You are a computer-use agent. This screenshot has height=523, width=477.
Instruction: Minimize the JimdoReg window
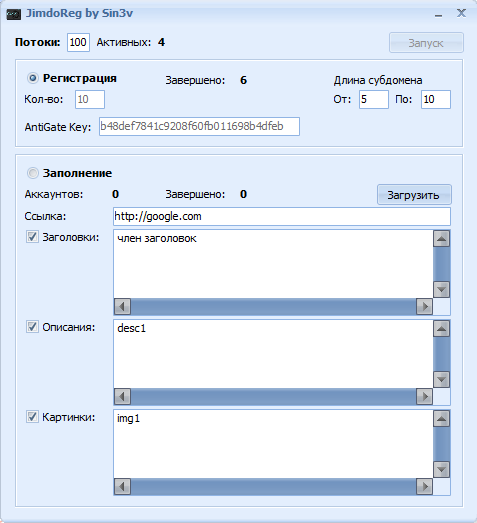pos(439,14)
